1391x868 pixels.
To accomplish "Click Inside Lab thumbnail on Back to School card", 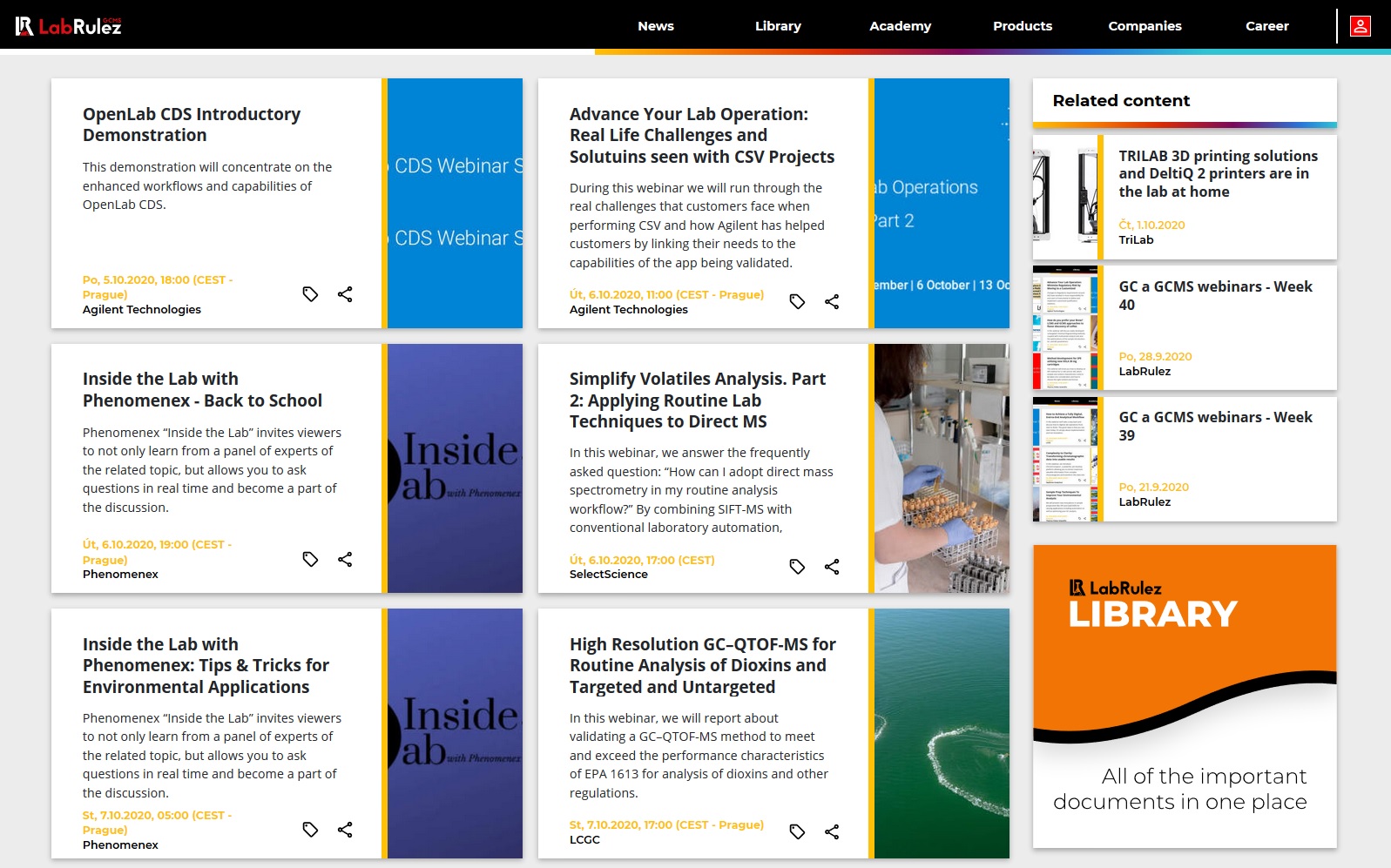I will click(x=455, y=468).
